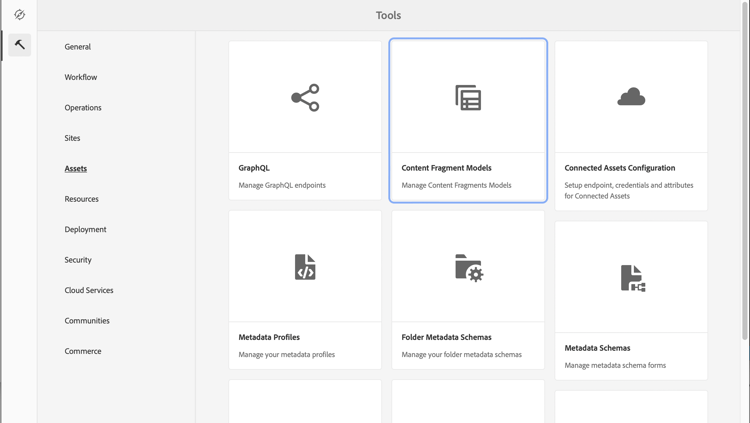The width and height of the screenshot is (750, 423).
Task: Click the Tools page heading
Action: 388,15
